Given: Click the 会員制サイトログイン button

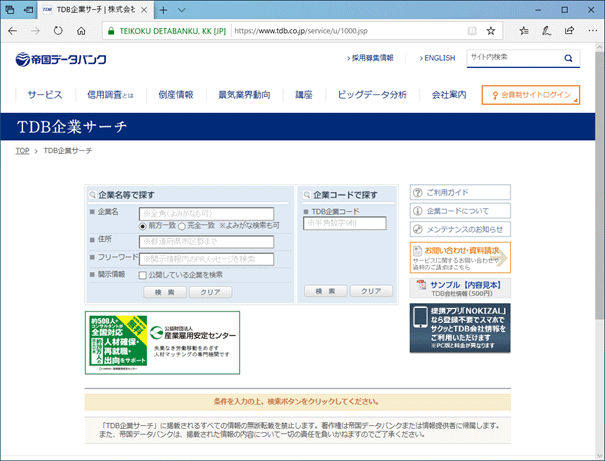Looking at the screenshot, I should point(530,96).
